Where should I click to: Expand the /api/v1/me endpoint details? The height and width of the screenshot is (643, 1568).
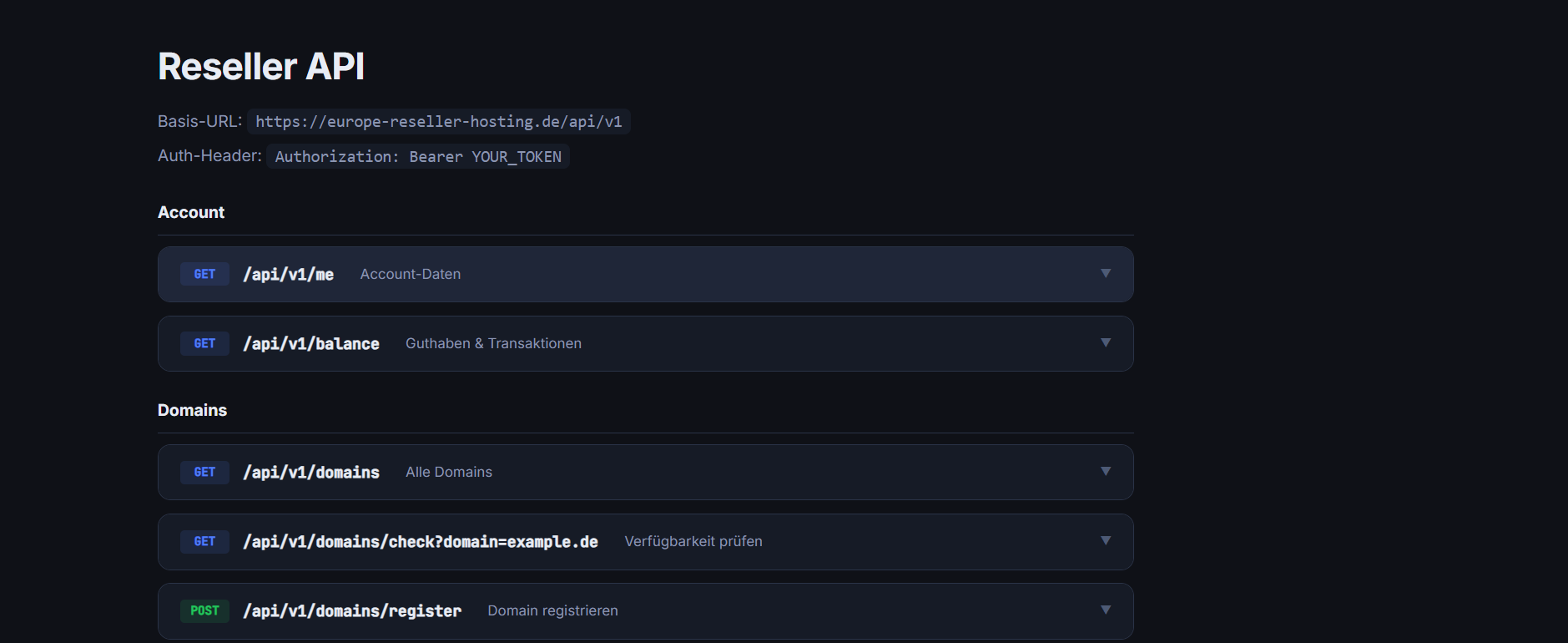tap(1107, 274)
